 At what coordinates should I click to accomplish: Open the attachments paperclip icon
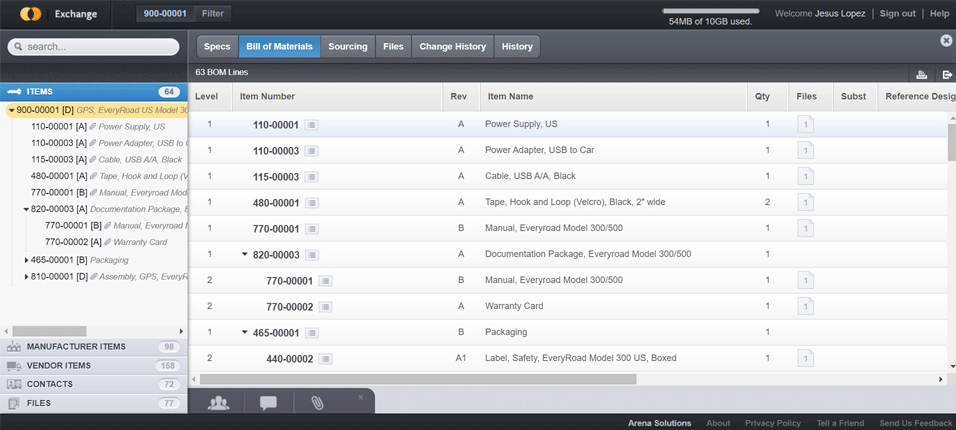317,403
